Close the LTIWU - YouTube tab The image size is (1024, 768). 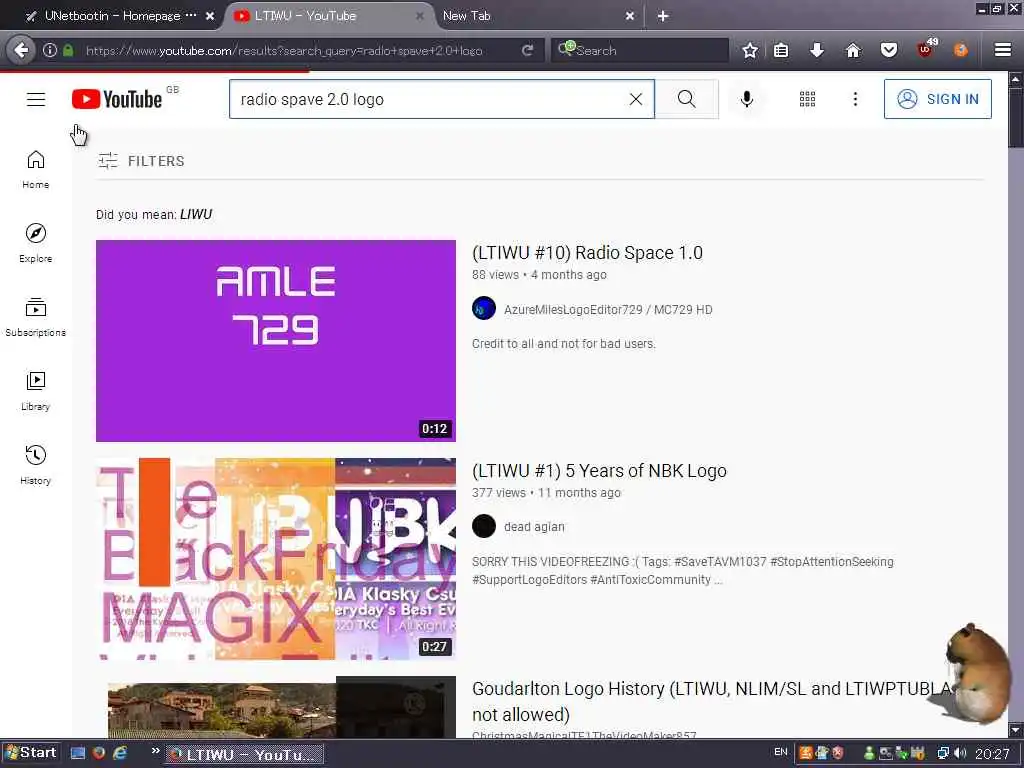pos(420,16)
